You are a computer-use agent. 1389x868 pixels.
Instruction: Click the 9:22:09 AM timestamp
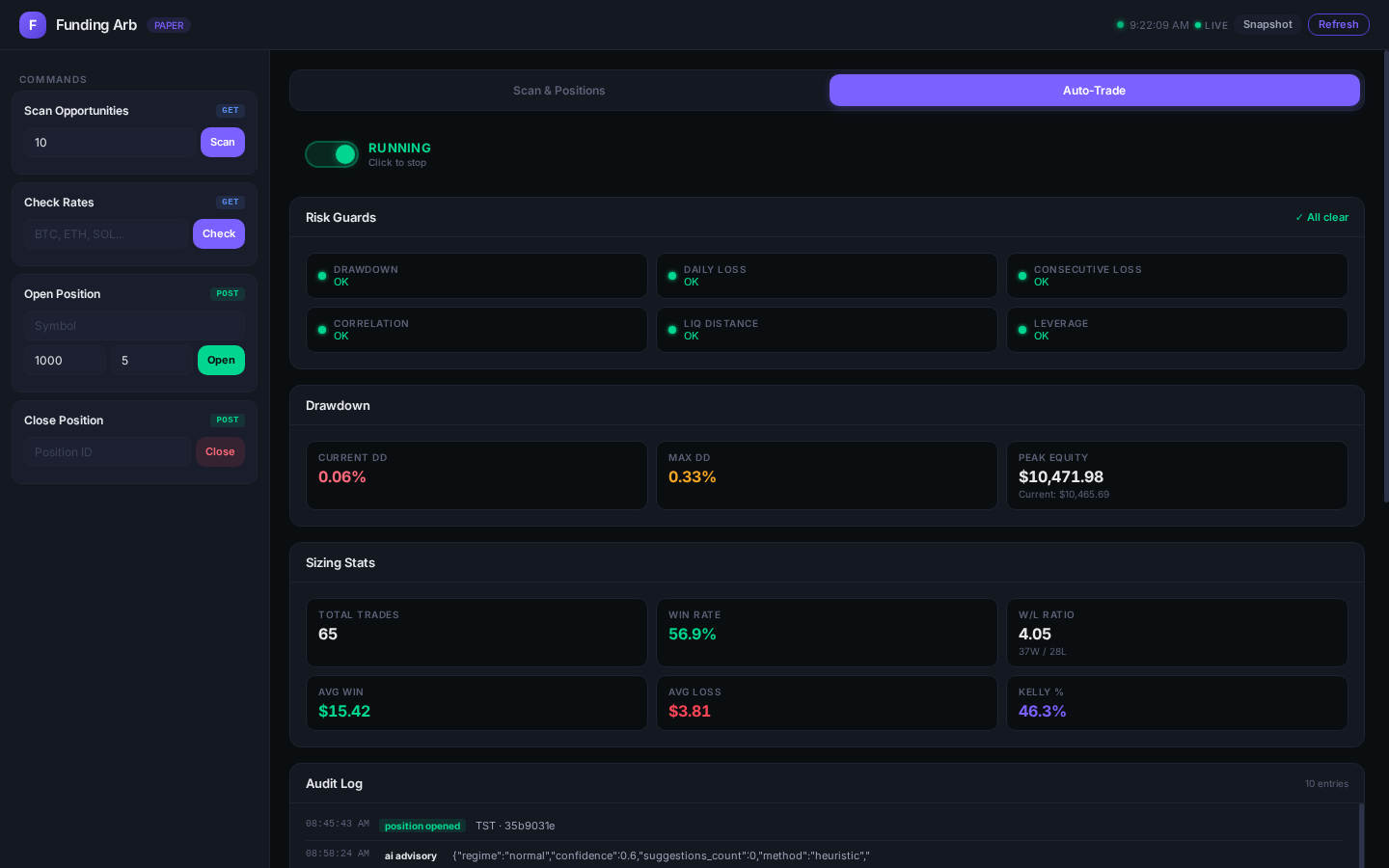point(1159,25)
